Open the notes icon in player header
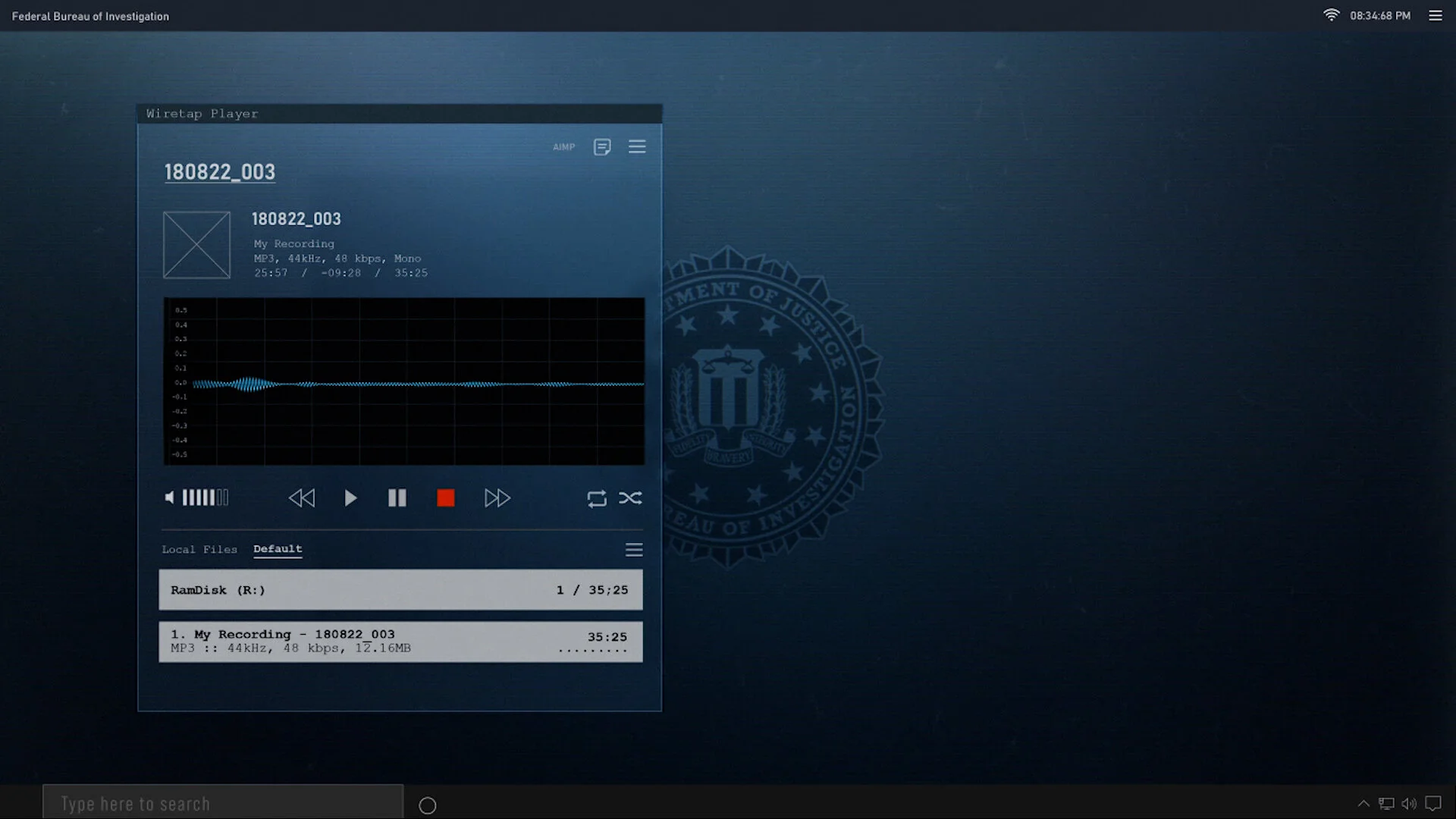Screen dimensions: 1456x819 602,146
